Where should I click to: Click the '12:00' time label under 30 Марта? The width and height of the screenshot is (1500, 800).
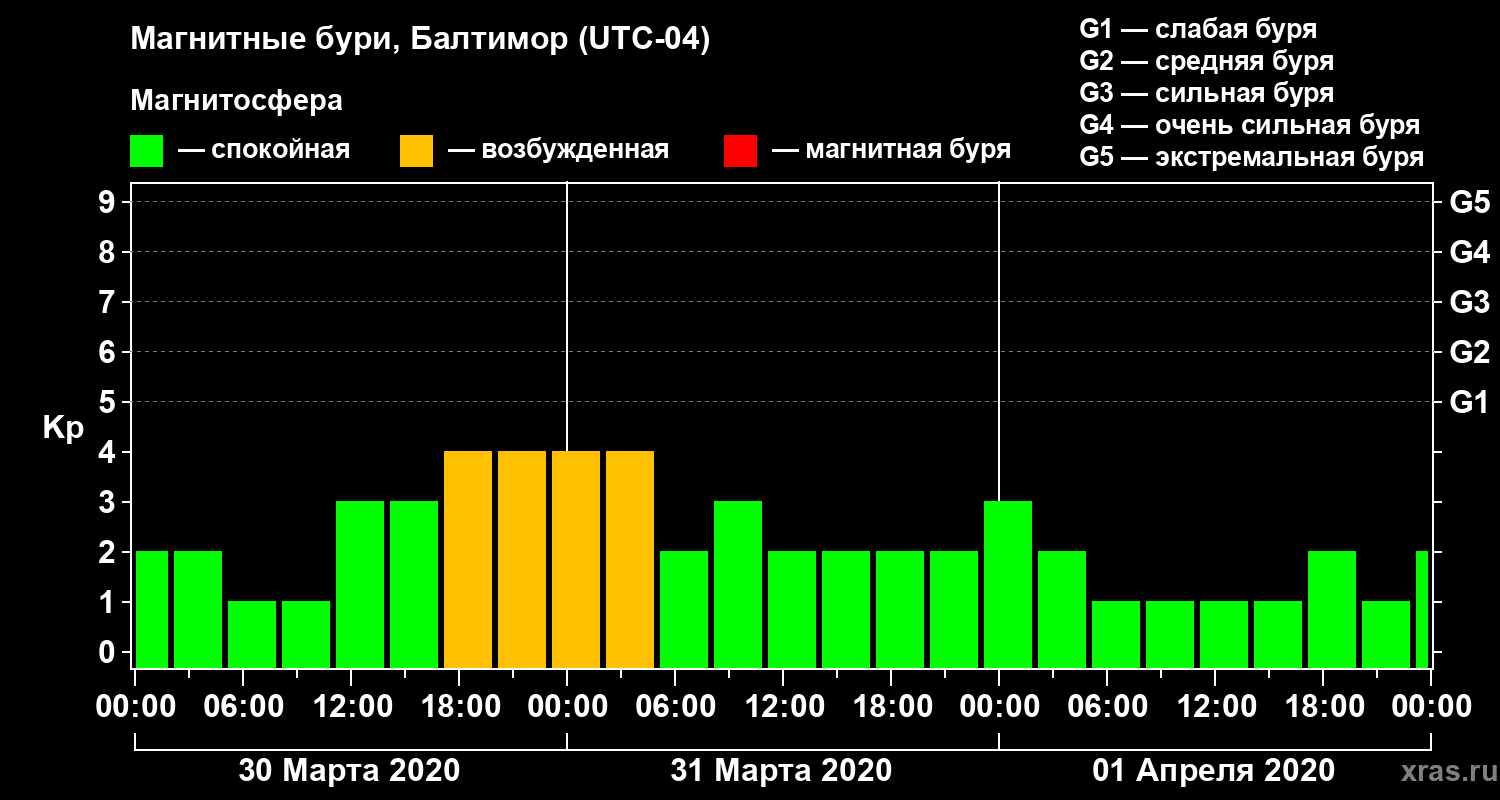(351, 707)
